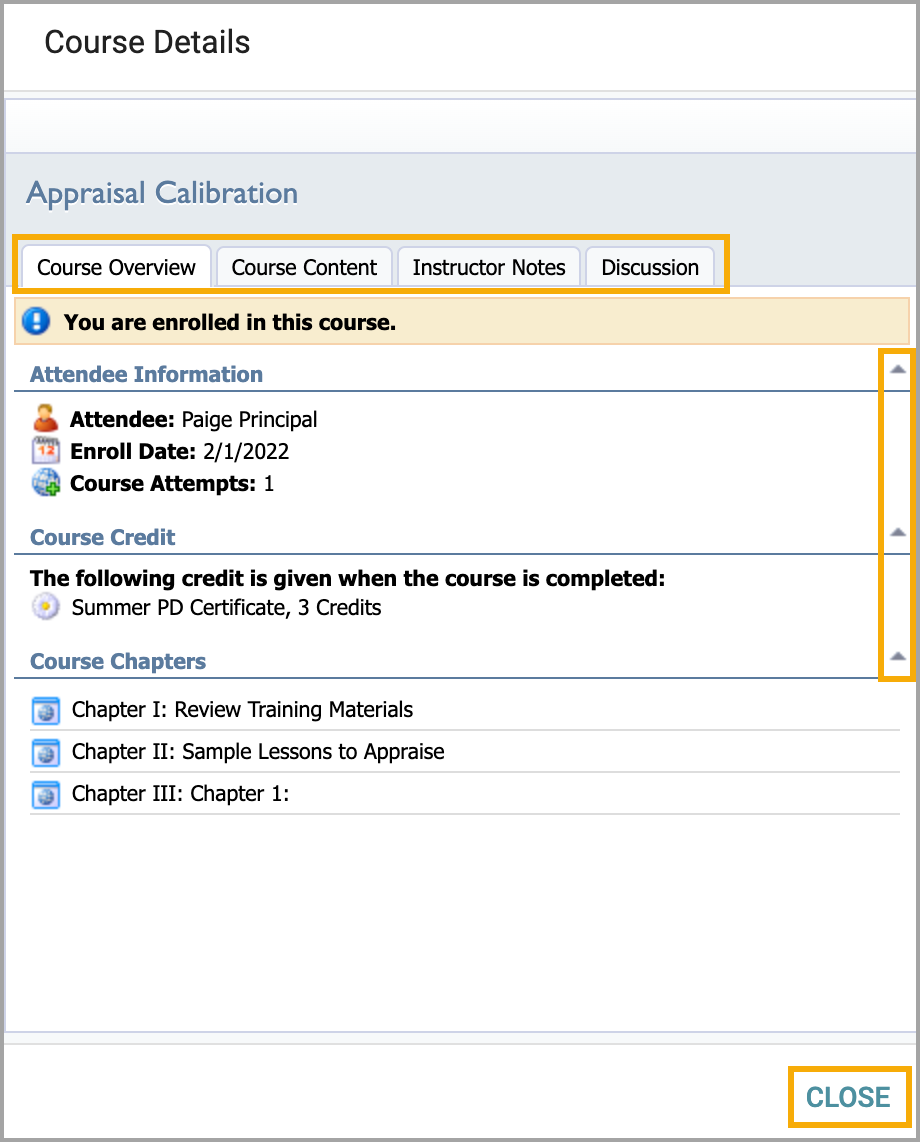Open Chapter I: Review Training Materials
This screenshot has width=920, height=1142.
tap(242, 709)
